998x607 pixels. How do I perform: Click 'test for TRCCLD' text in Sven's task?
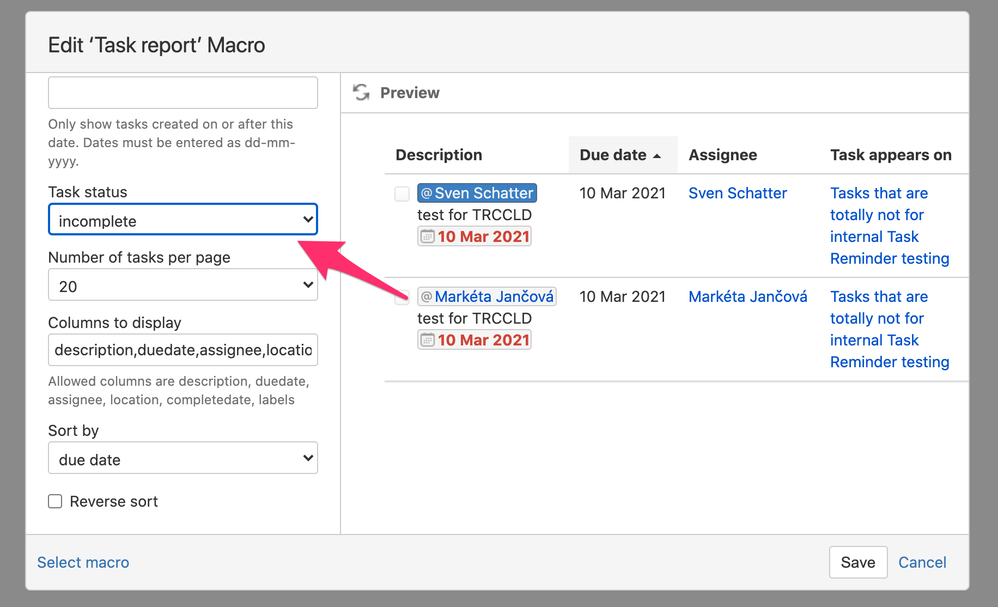point(474,215)
